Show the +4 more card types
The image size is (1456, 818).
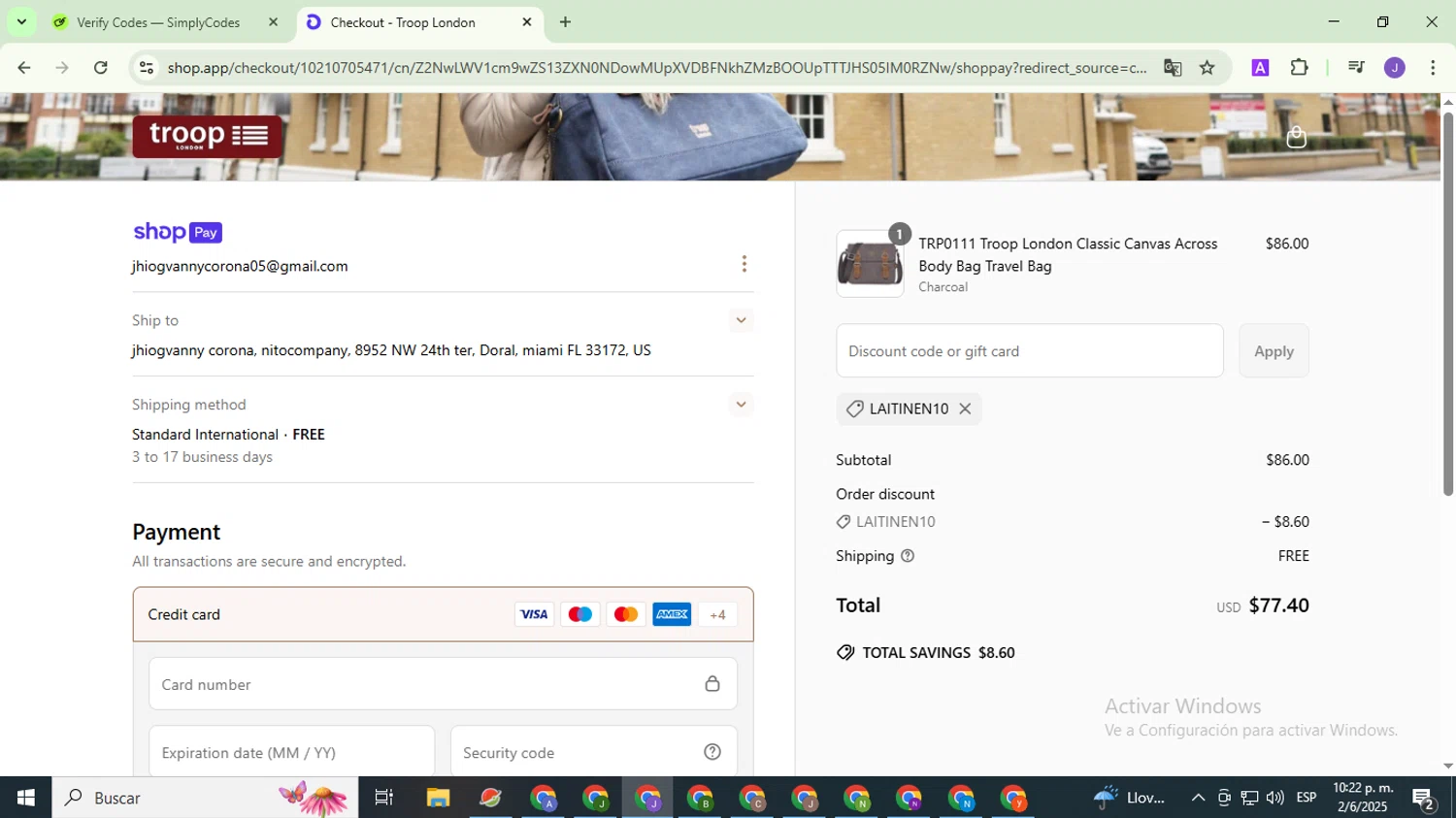717,614
